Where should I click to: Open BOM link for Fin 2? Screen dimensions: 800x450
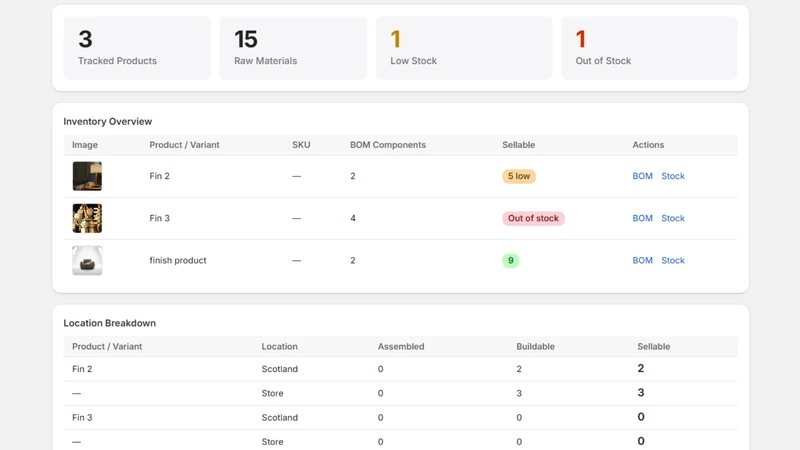click(x=642, y=176)
